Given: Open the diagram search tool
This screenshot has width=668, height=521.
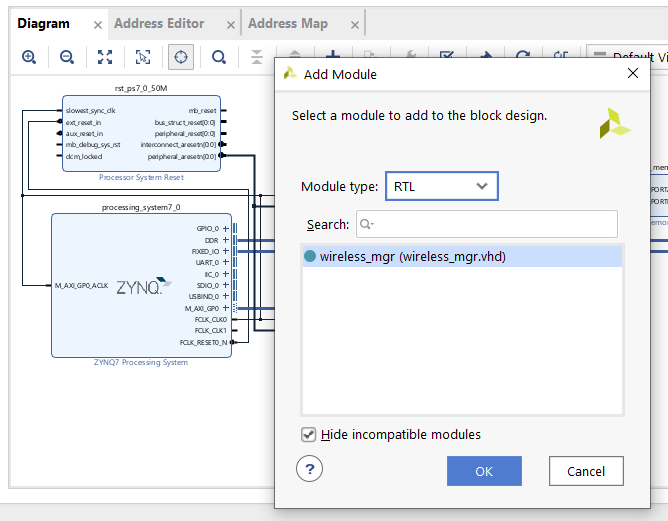Looking at the screenshot, I should (219, 57).
